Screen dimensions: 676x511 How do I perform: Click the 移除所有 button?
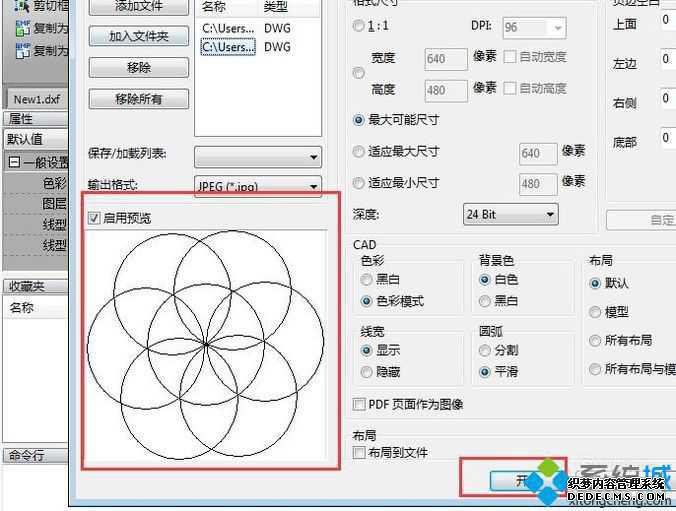pyautogui.click(x=138, y=99)
